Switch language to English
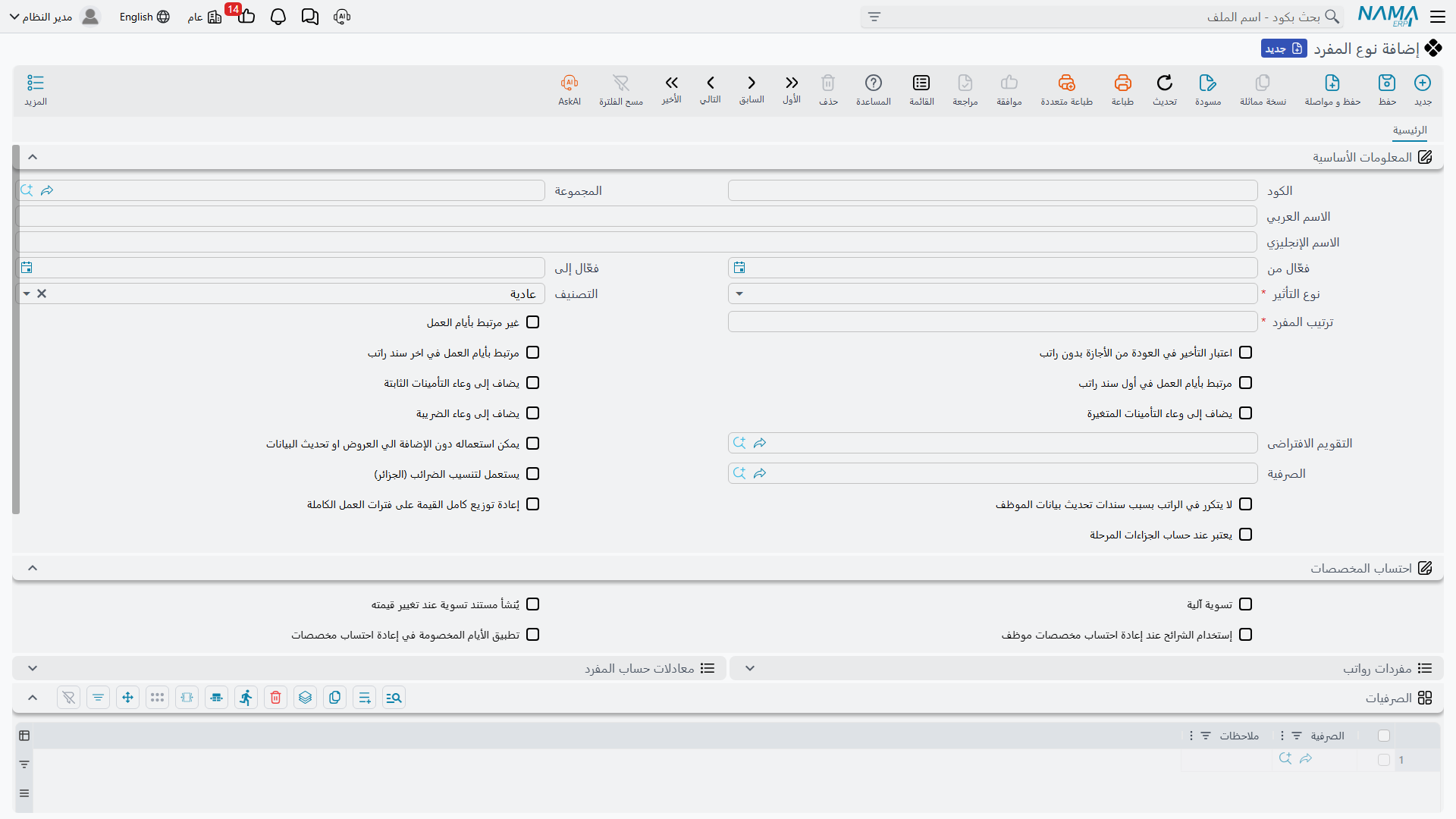Screen dimensions: 1456x819 click(x=144, y=17)
